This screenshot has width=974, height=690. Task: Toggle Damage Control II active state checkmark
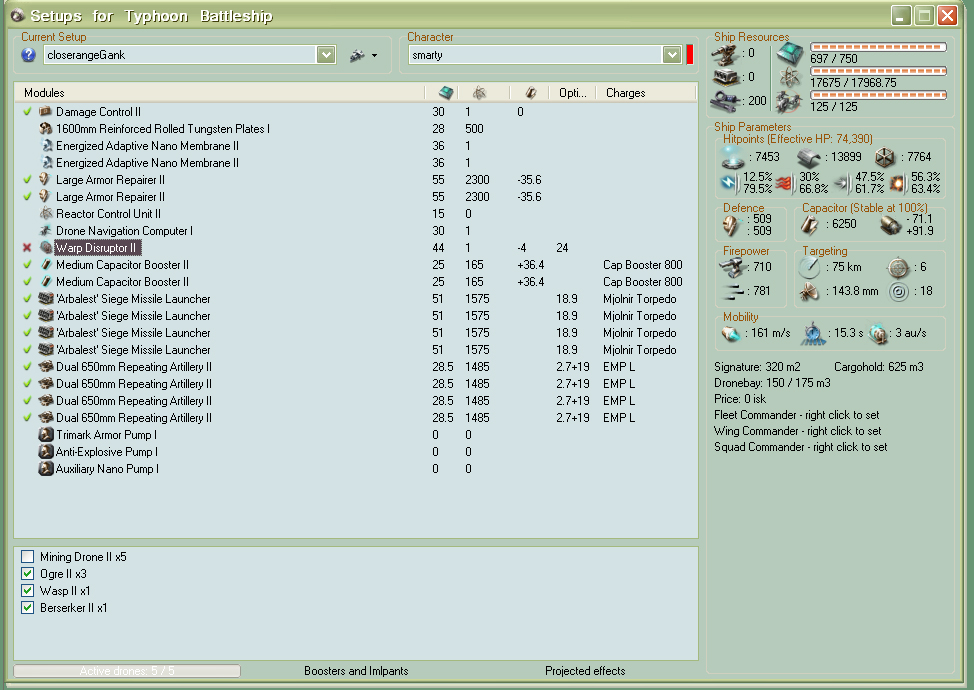[x=28, y=112]
